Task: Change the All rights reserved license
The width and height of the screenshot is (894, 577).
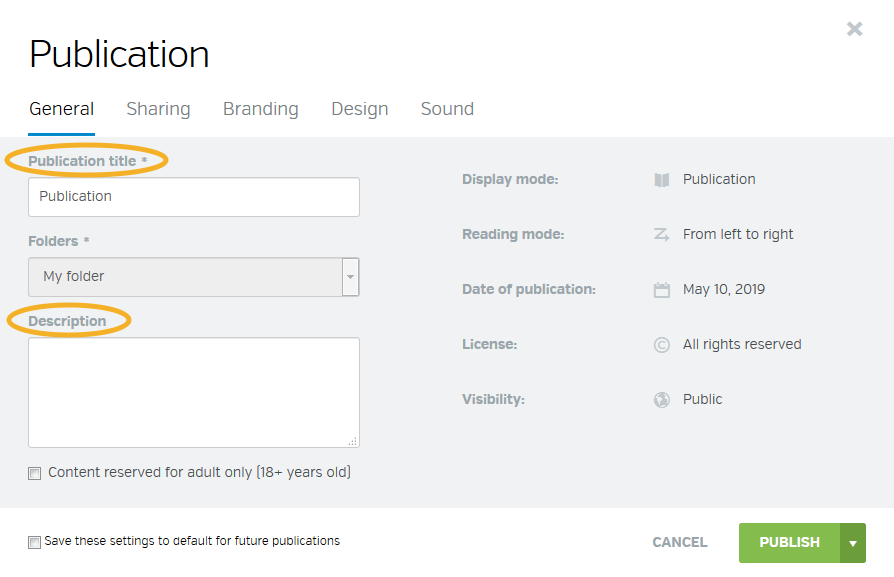Action: pyautogui.click(x=742, y=344)
